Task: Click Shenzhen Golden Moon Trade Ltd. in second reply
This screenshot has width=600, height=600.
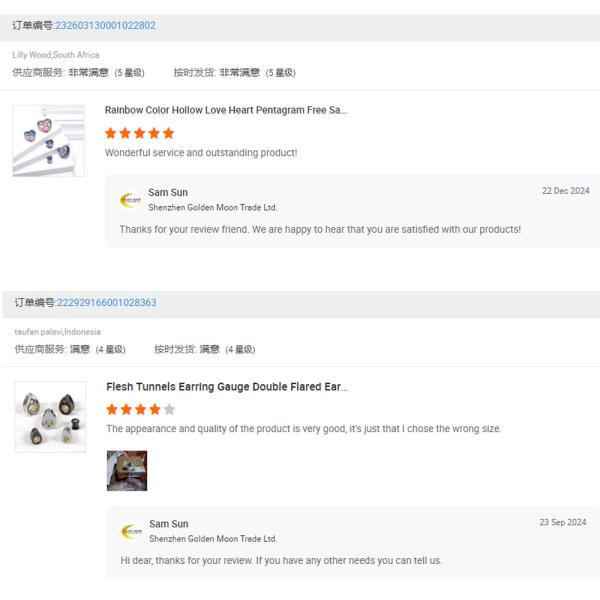Action: (214, 539)
